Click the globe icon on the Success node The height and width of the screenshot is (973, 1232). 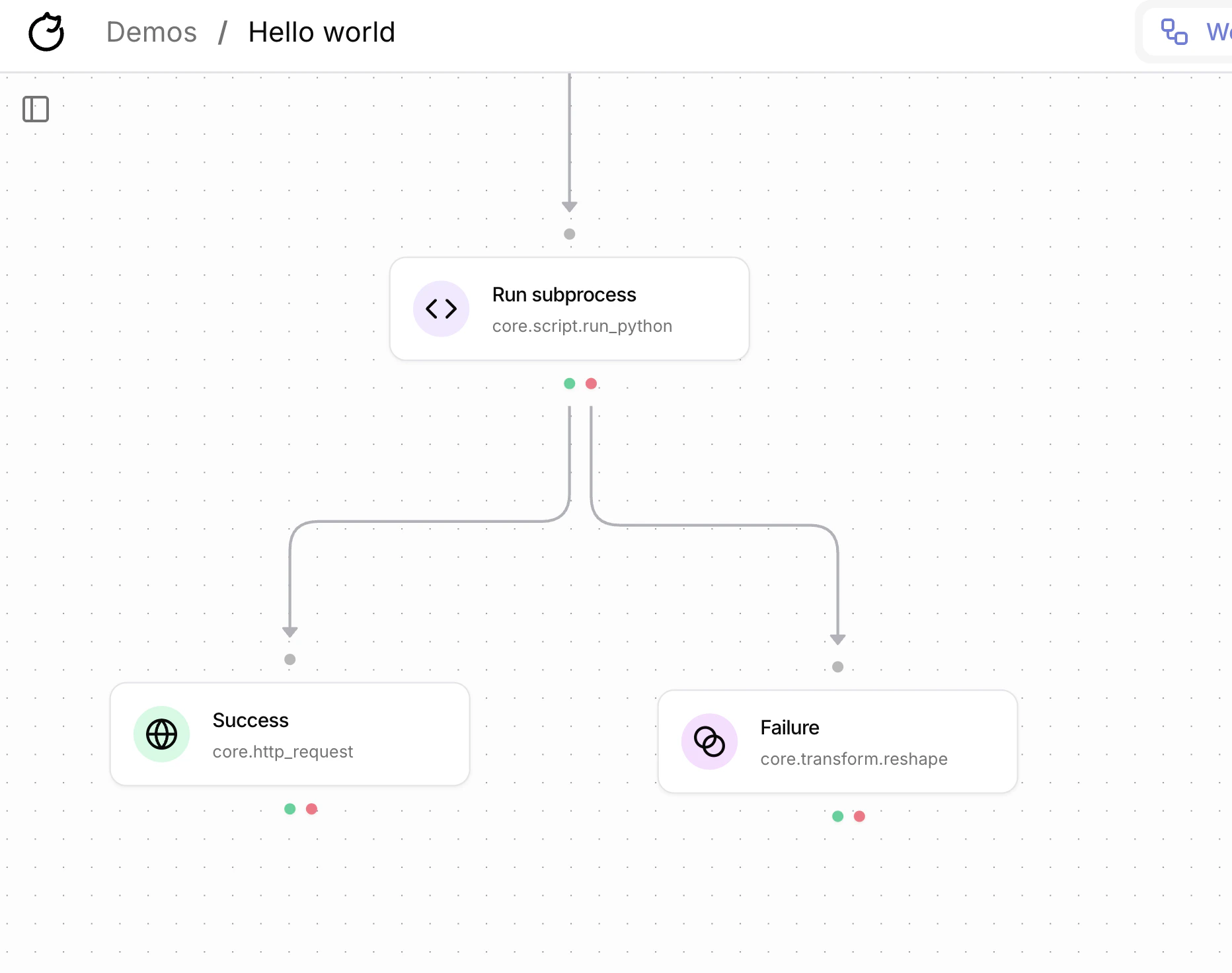pos(162,734)
